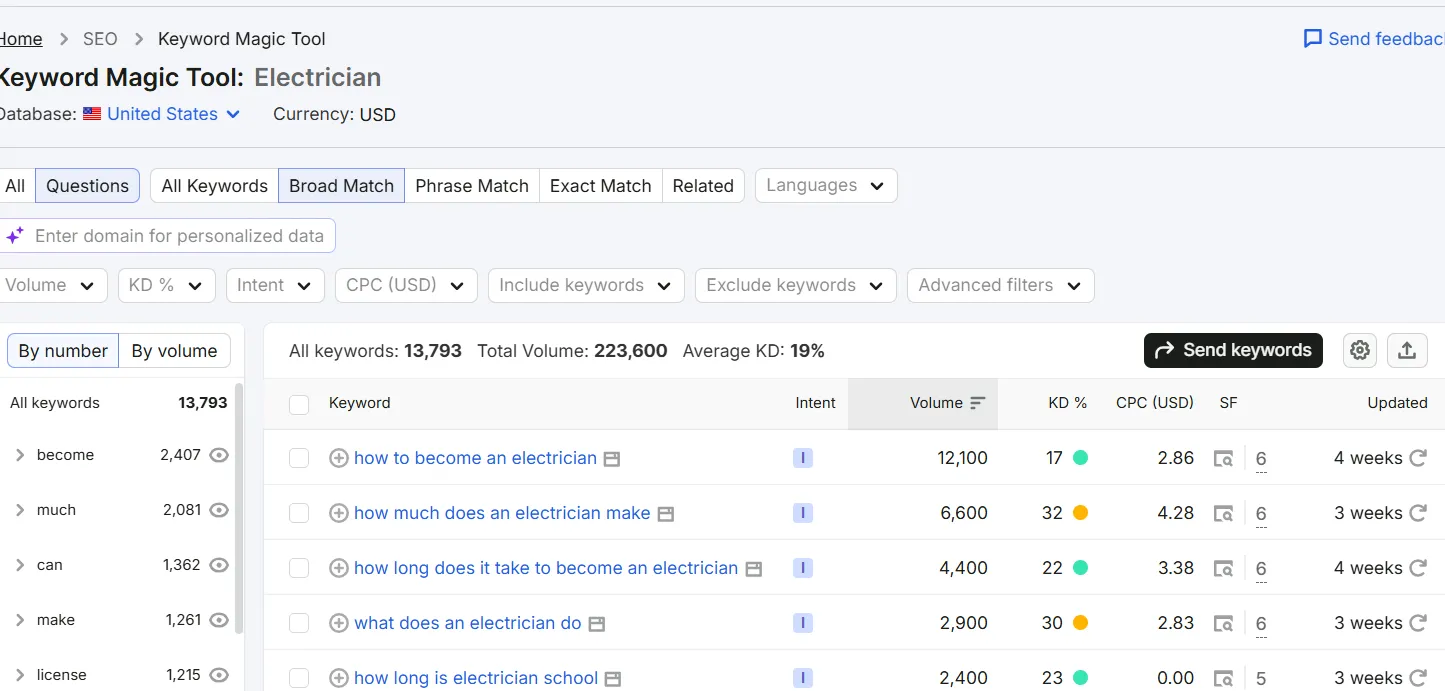Image resolution: width=1445 pixels, height=691 pixels.
Task: Click the KD % column header
Action: click(1067, 403)
